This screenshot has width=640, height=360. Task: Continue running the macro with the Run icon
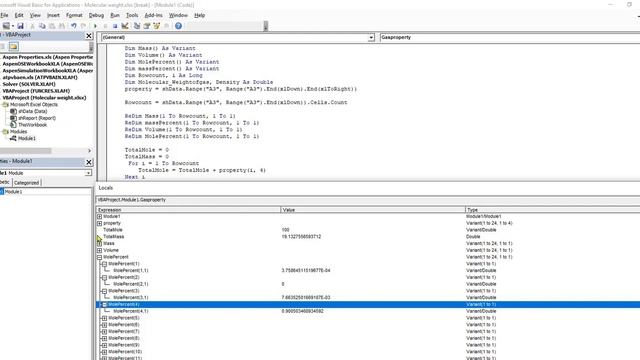(x=96, y=26)
